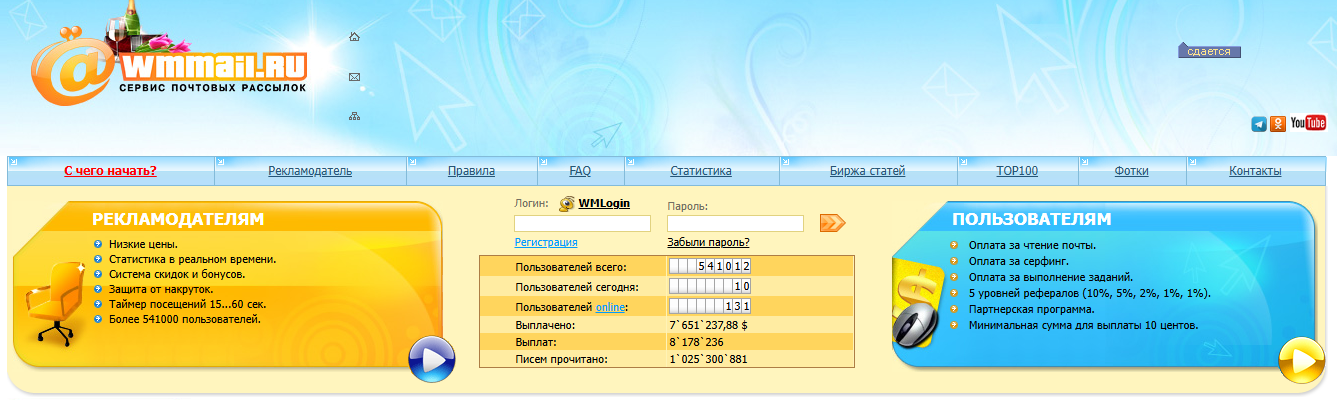Open the 'Биржа статей' menu item
Screen dimensions: 1337x400
point(867,171)
